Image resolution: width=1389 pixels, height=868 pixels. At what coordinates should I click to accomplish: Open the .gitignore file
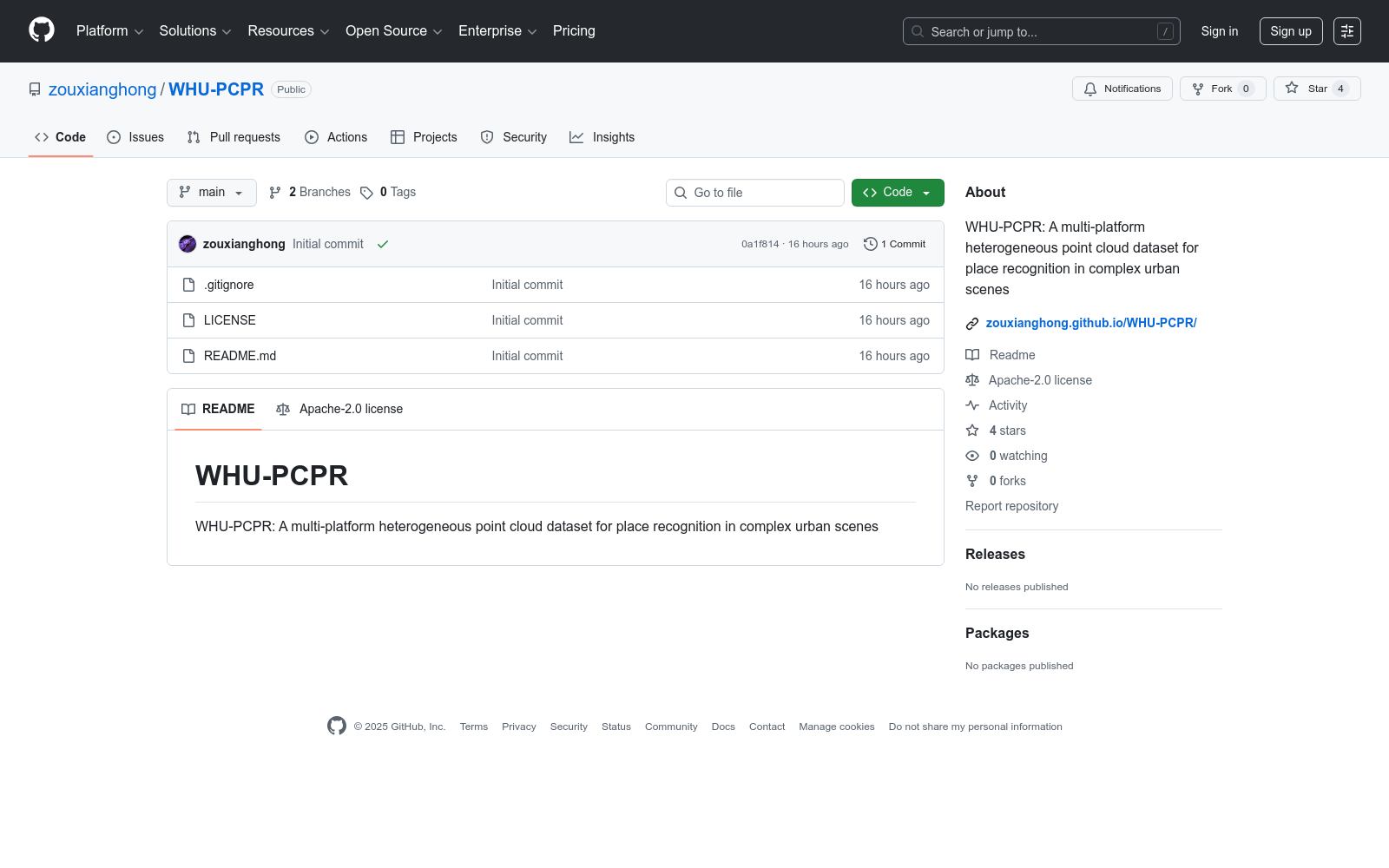[x=229, y=285]
